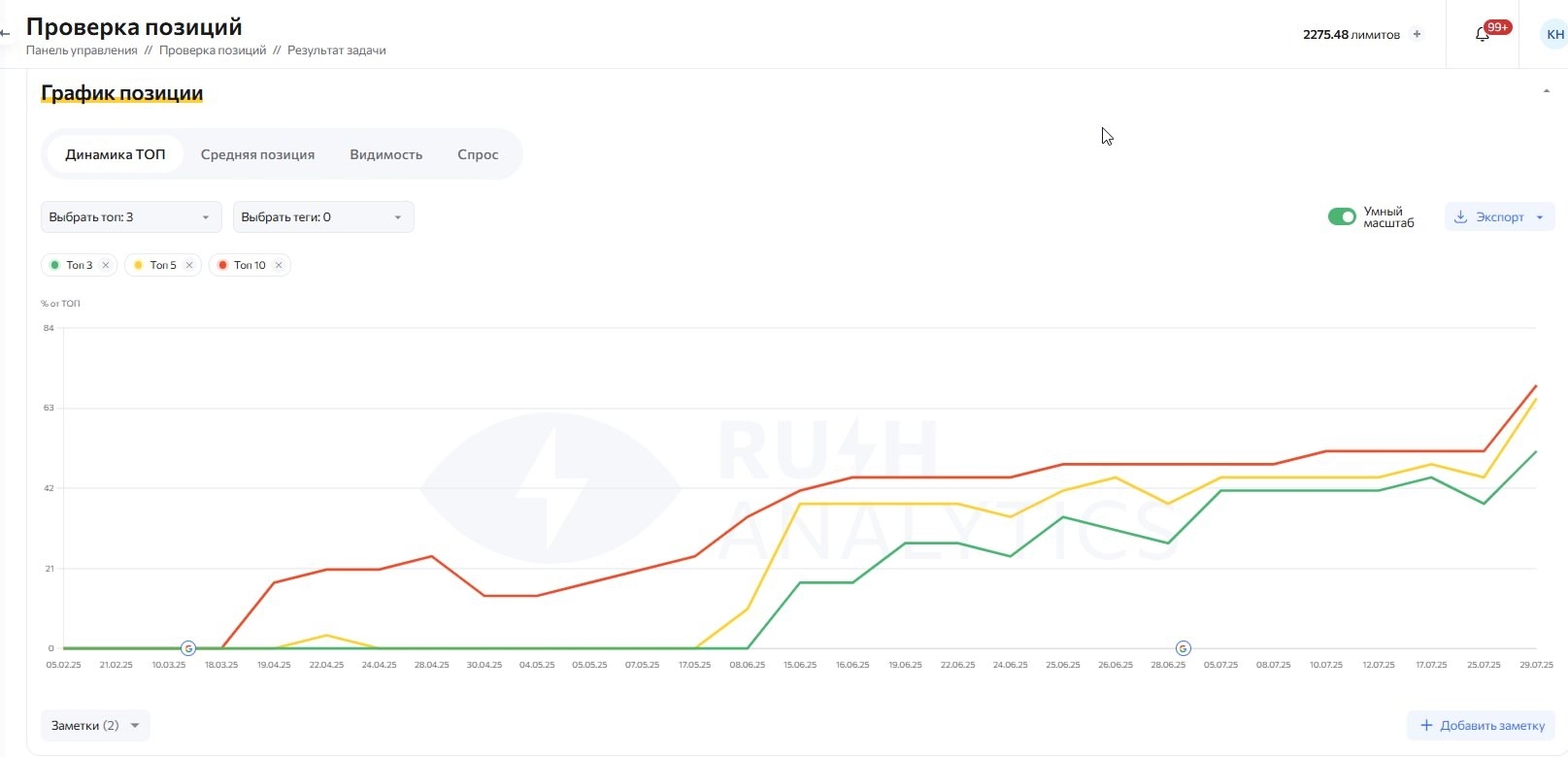1568x757 pixels.
Task: Click the red dot on Топ 10 chip
Action: click(x=222, y=265)
